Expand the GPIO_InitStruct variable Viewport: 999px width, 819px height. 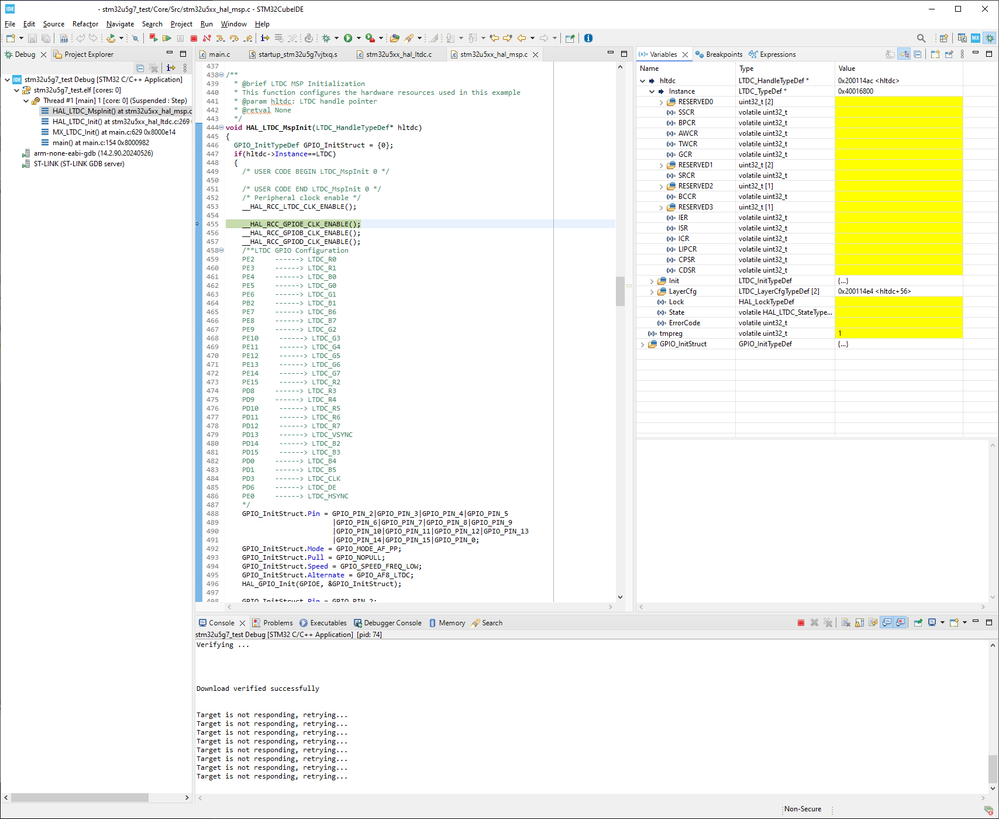[x=643, y=344]
